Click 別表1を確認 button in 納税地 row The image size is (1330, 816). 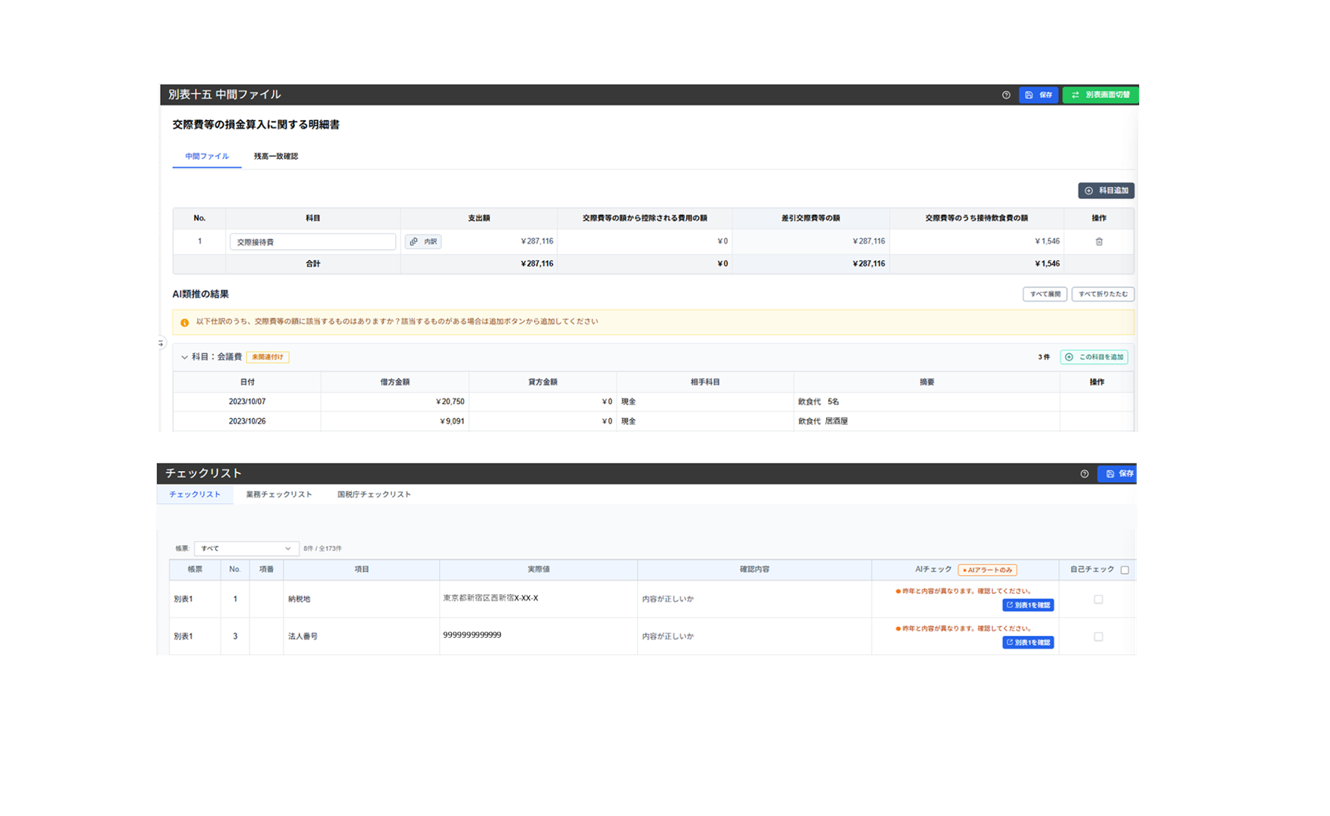[1028, 606]
